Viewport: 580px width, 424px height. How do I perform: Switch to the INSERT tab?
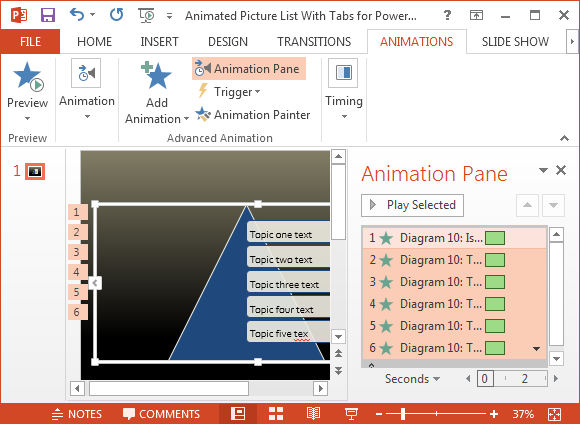[159, 41]
